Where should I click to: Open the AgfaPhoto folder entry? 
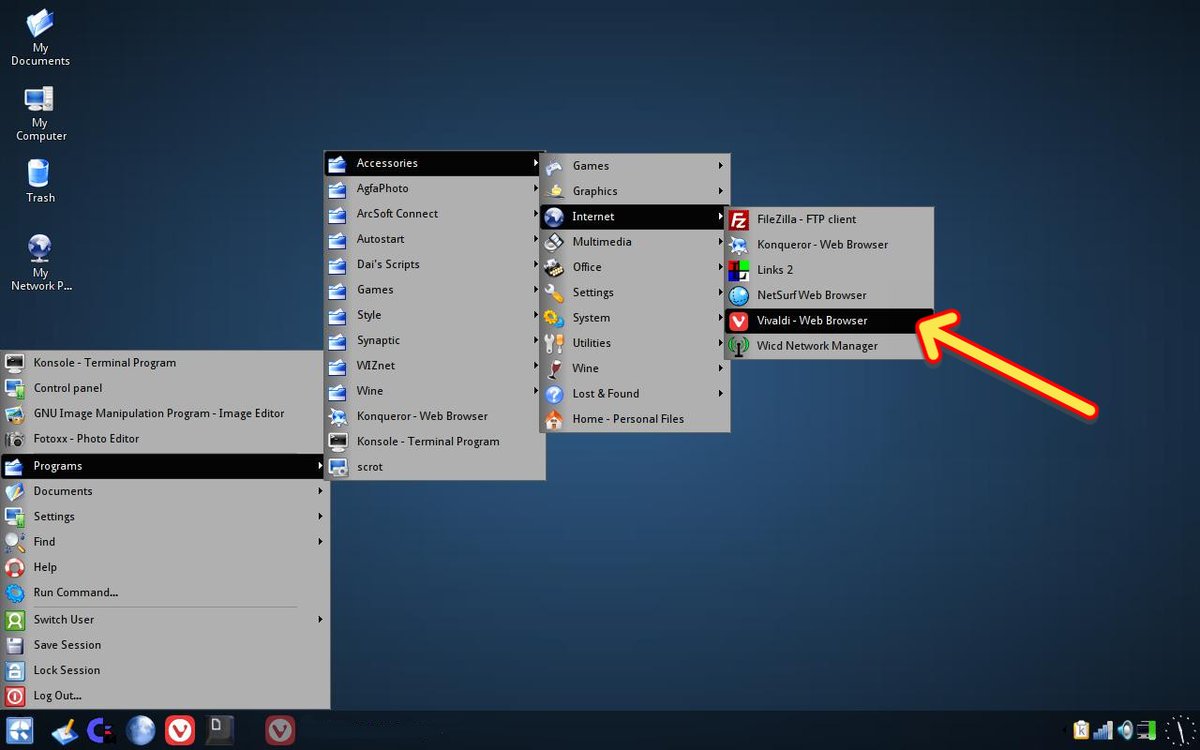click(435, 188)
